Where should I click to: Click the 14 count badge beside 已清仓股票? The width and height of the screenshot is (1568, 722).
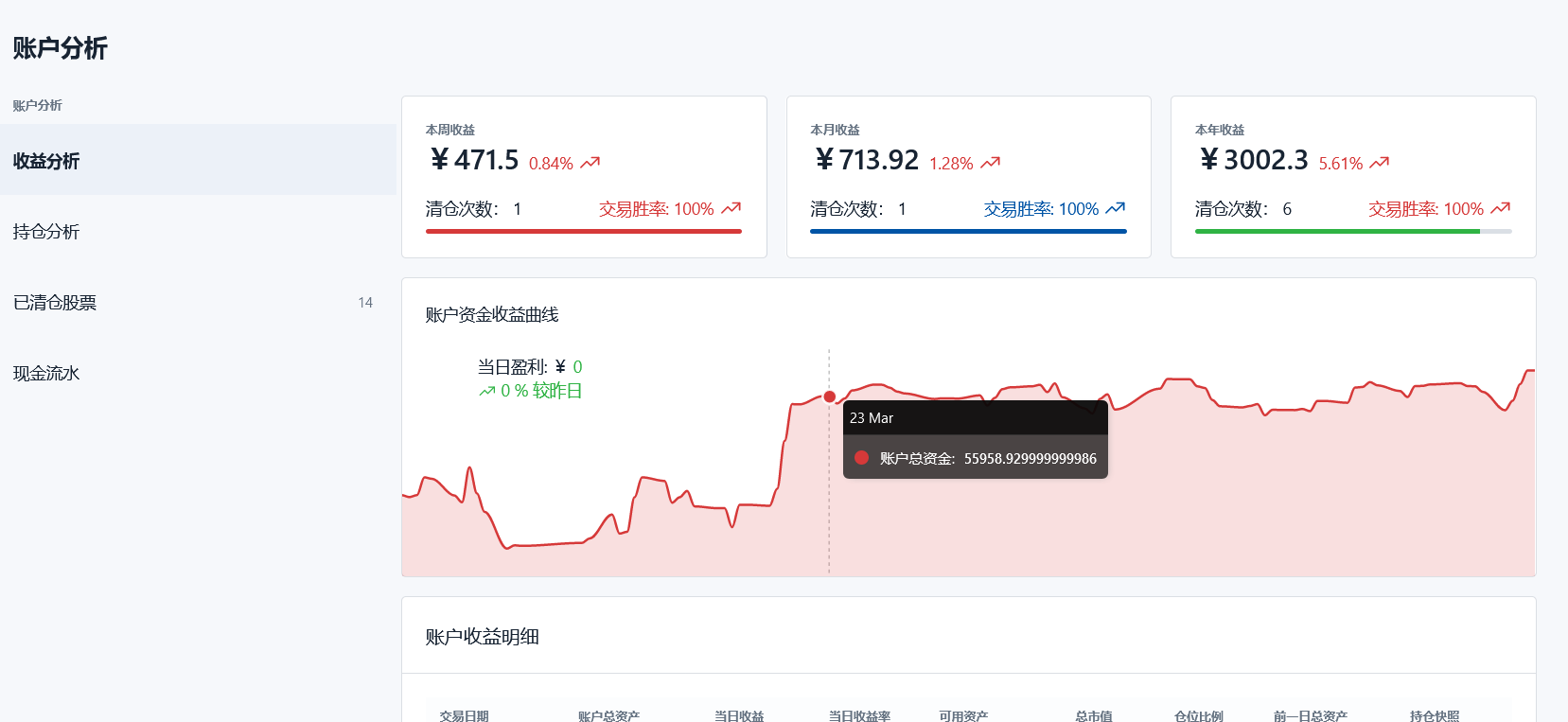click(365, 303)
